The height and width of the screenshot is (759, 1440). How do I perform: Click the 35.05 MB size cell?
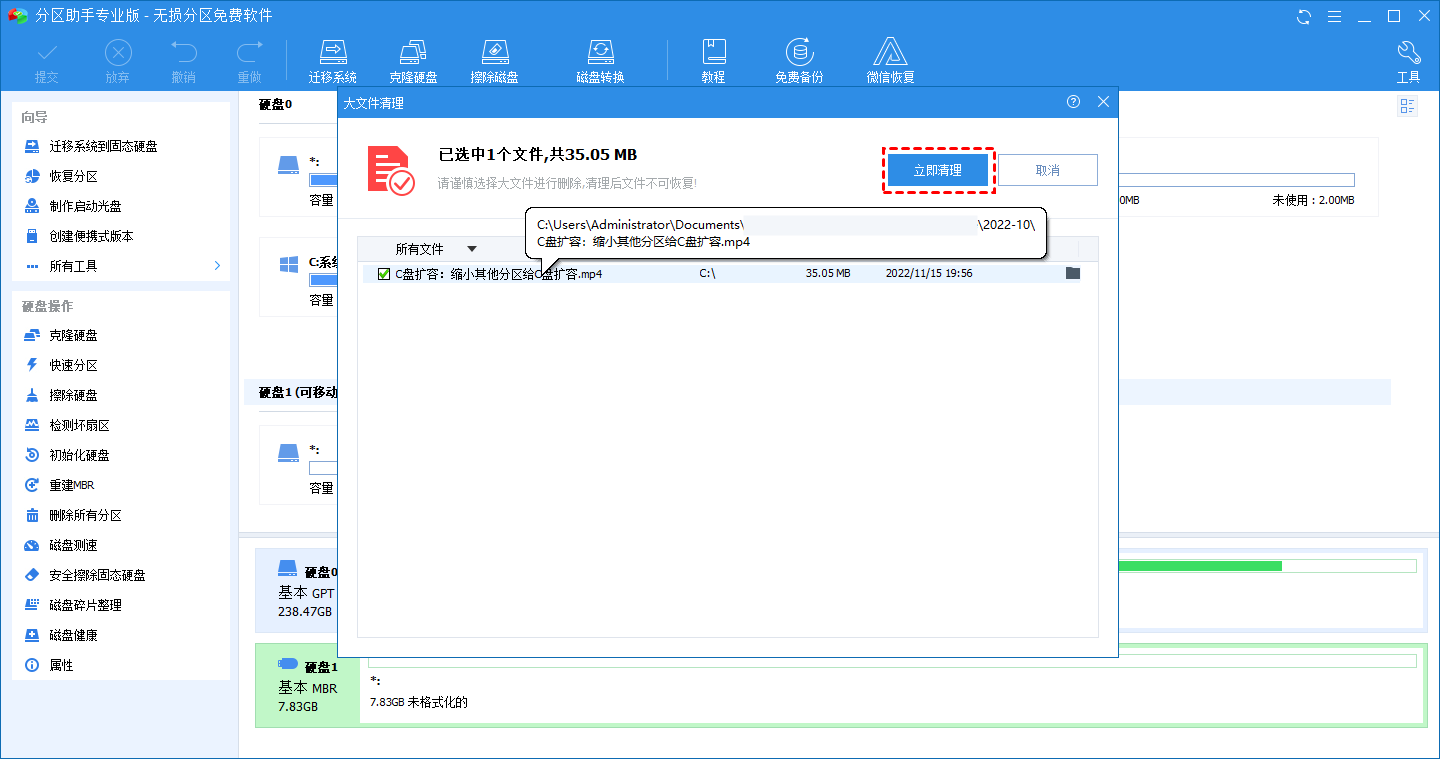tap(828, 274)
